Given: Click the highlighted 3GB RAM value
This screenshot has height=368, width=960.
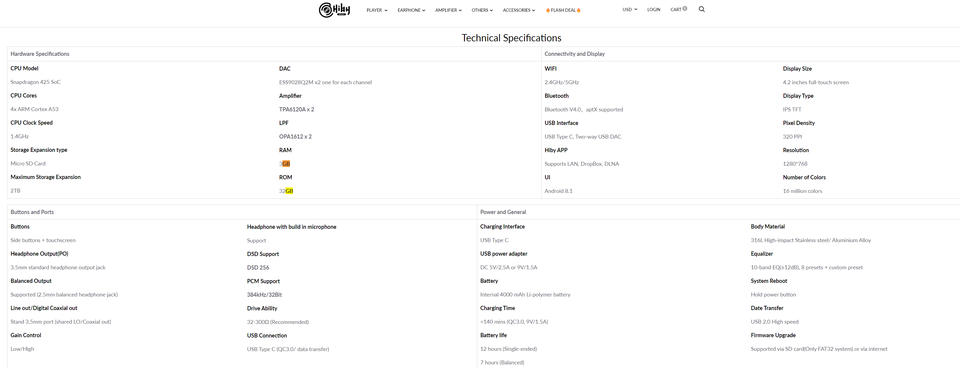Looking at the screenshot, I should [x=285, y=163].
